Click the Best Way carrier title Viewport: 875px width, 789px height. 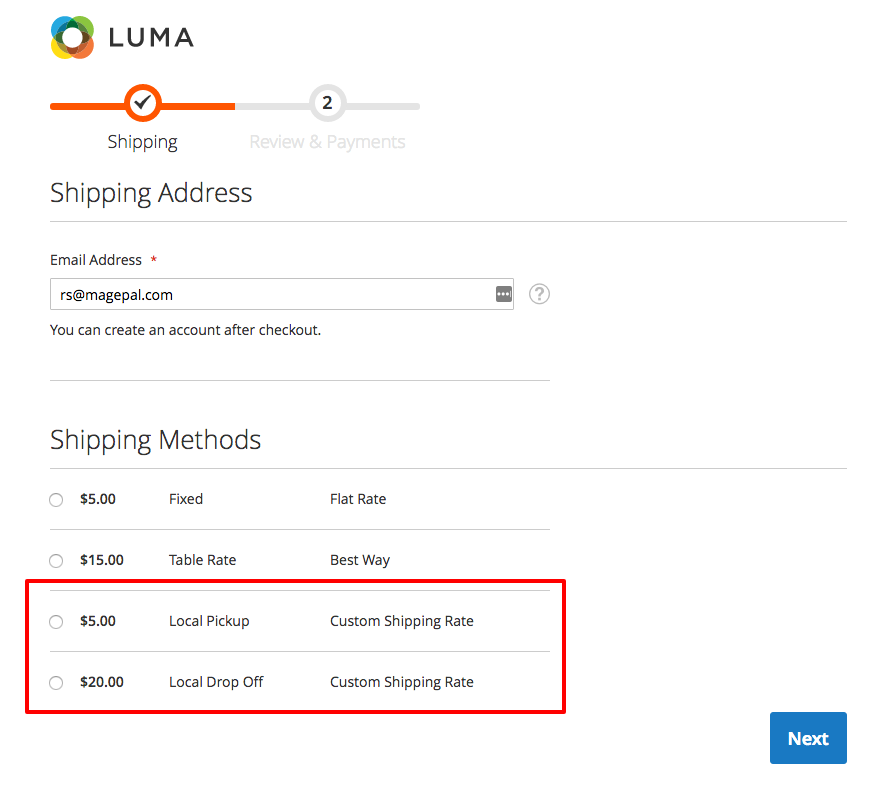click(360, 560)
